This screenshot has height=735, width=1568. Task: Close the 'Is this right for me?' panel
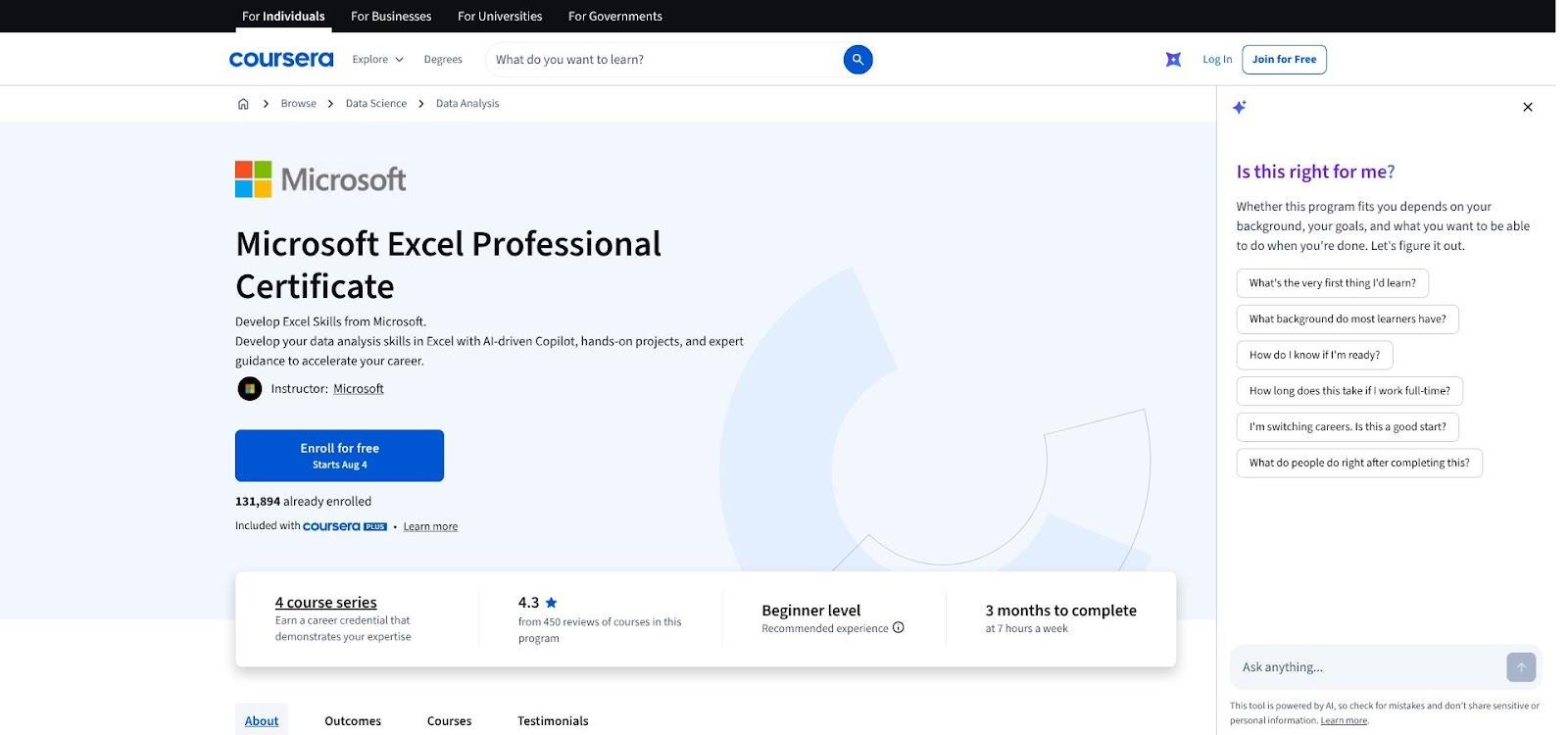[1527, 108]
